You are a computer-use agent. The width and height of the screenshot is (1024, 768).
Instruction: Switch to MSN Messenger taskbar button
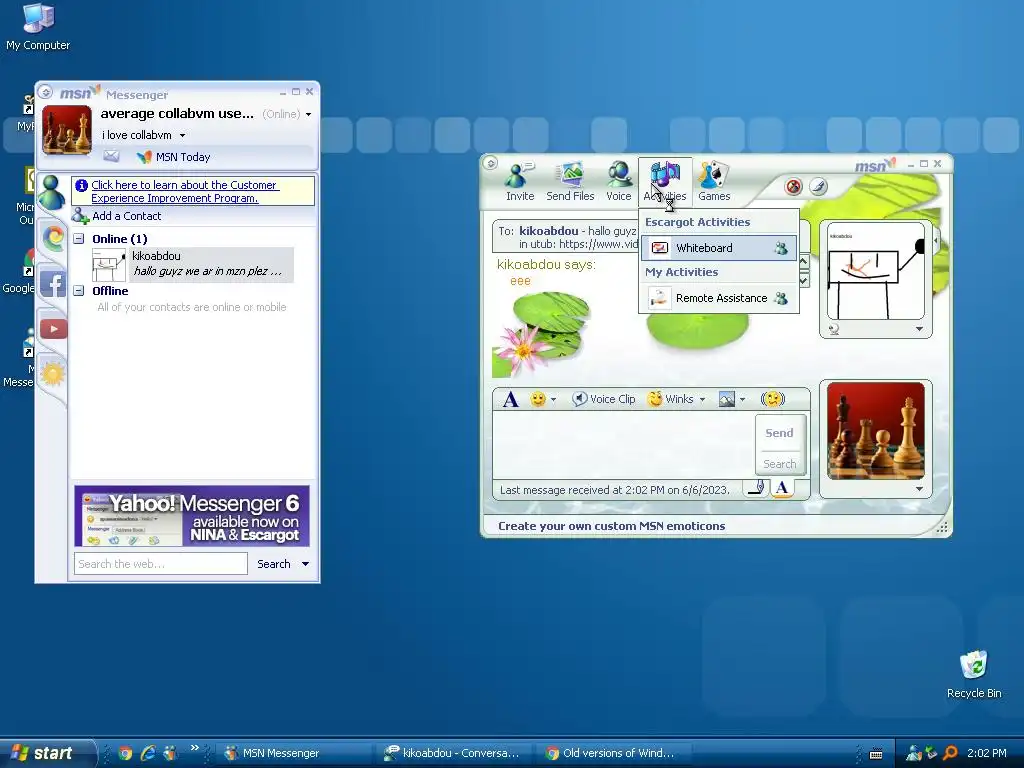[x=295, y=753]
